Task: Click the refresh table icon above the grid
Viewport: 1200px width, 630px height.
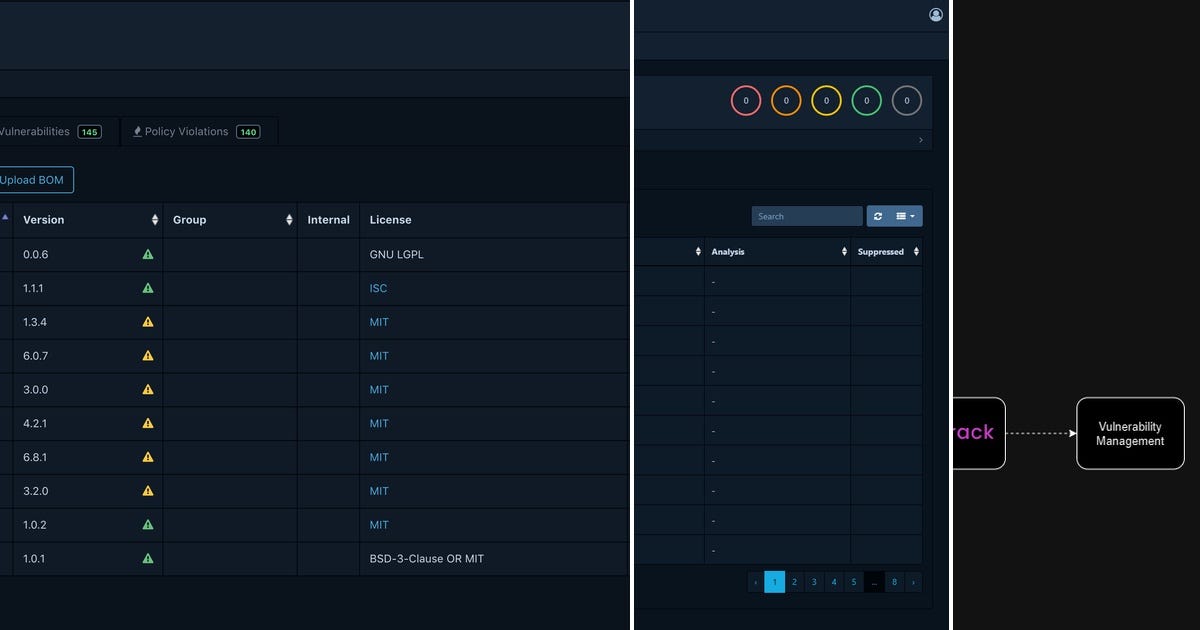Action: [x=878, y=216]
